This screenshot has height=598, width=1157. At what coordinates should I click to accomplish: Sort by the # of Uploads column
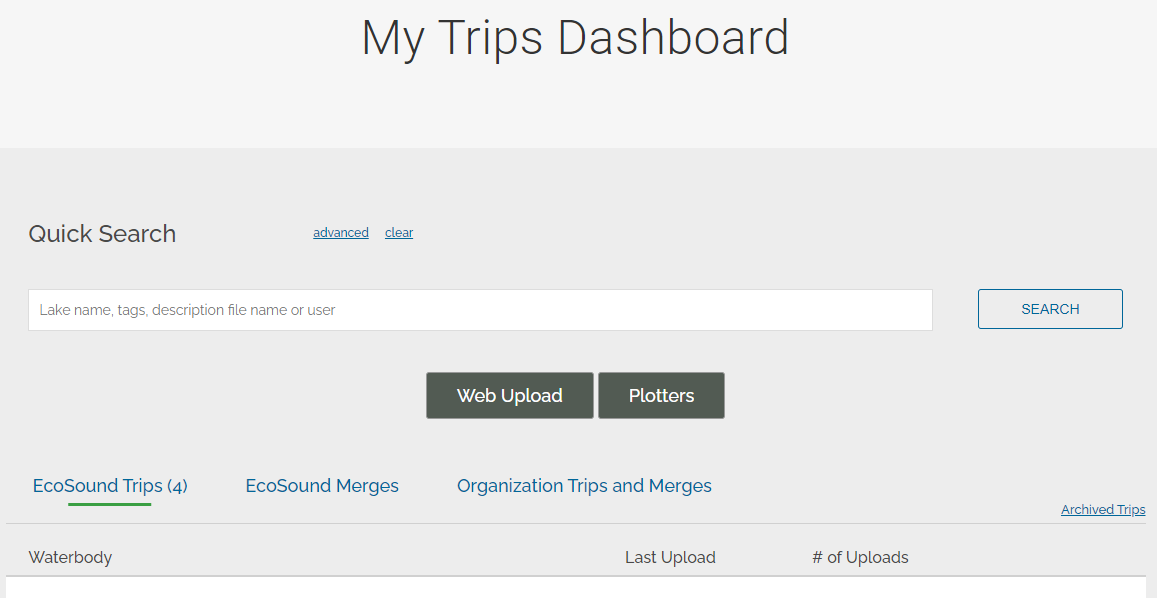pos(860,557)
